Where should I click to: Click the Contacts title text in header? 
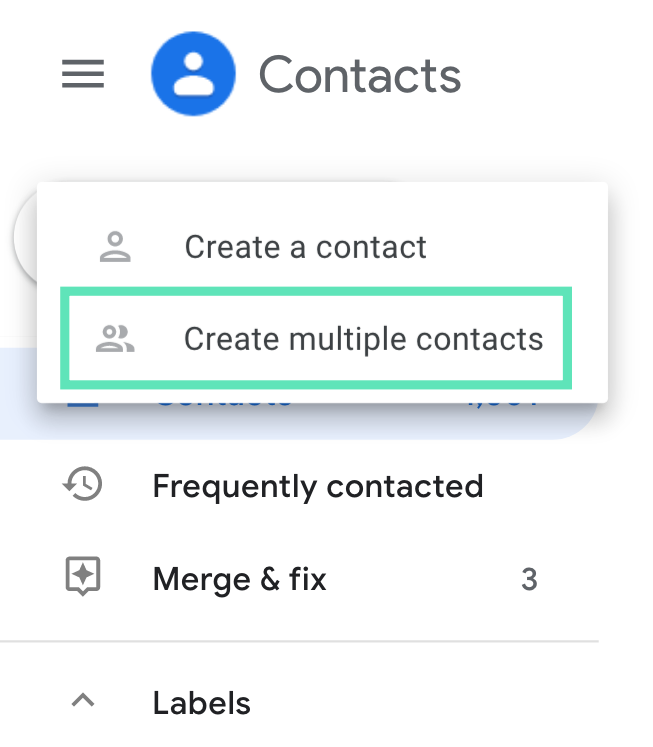(x=359, y=76)
